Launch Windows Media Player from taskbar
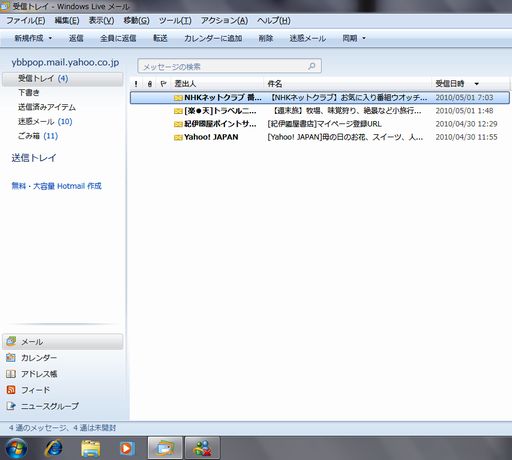Viewport: 512px width, 460px height. [x=127, y=449]
